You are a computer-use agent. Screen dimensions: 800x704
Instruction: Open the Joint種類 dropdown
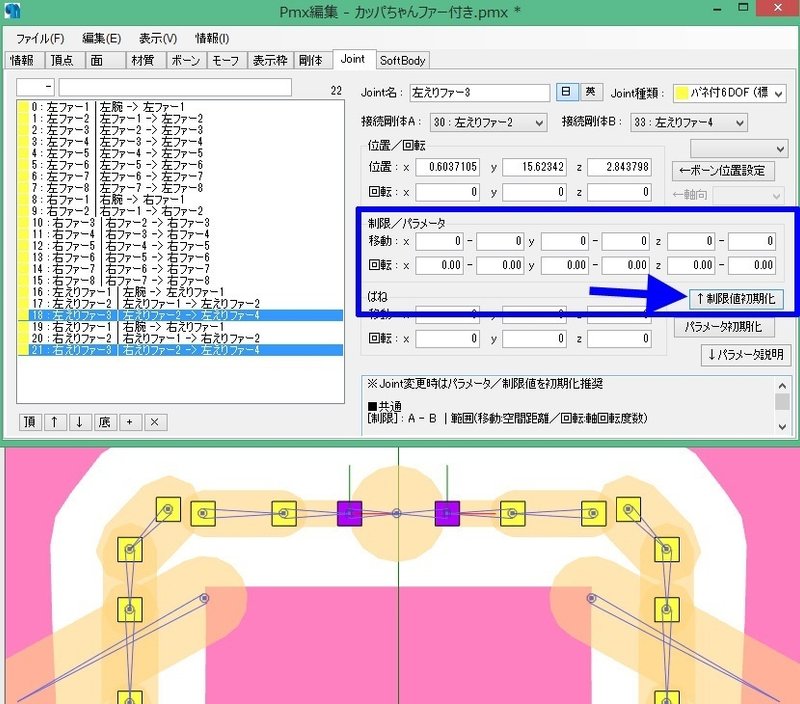(730, 93)
